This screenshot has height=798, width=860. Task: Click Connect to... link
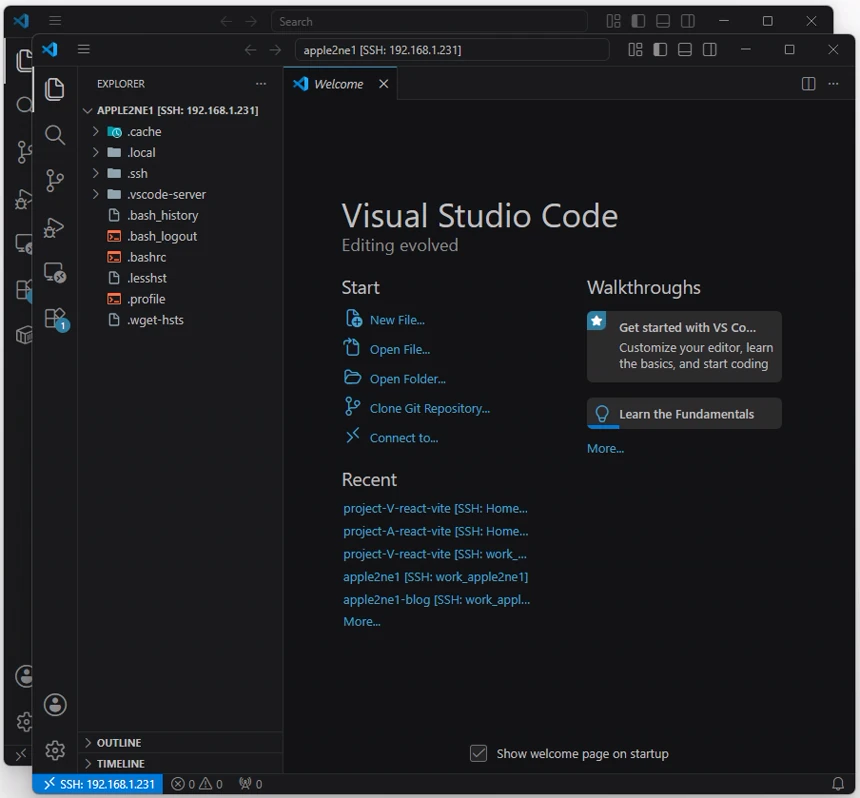pos(404,438)
